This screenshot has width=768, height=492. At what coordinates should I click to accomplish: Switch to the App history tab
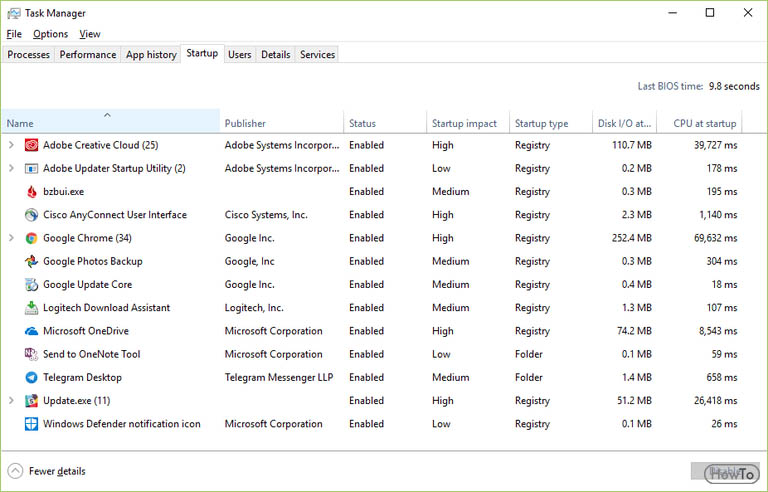151,54
